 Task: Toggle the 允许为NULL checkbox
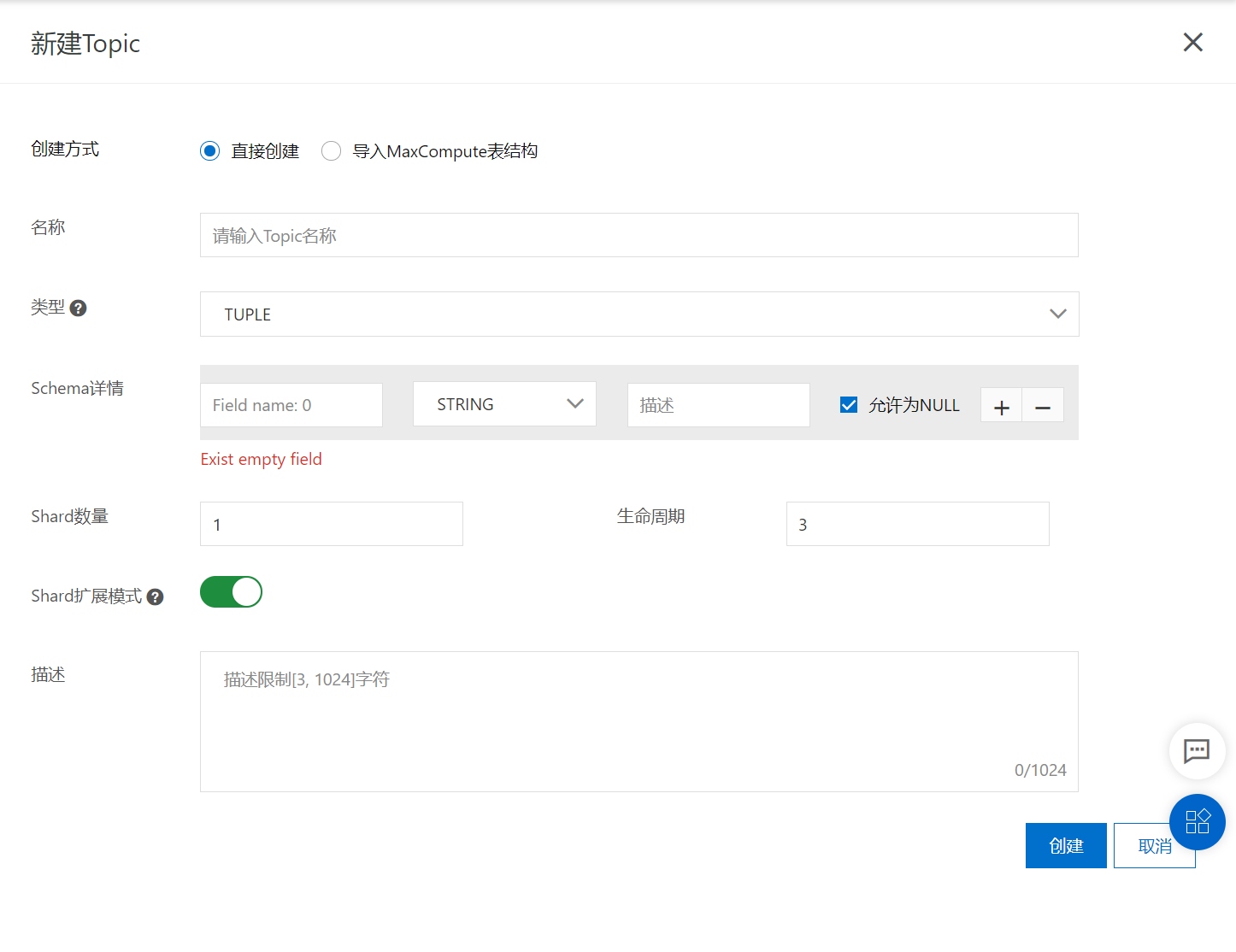tap(849, 405)
